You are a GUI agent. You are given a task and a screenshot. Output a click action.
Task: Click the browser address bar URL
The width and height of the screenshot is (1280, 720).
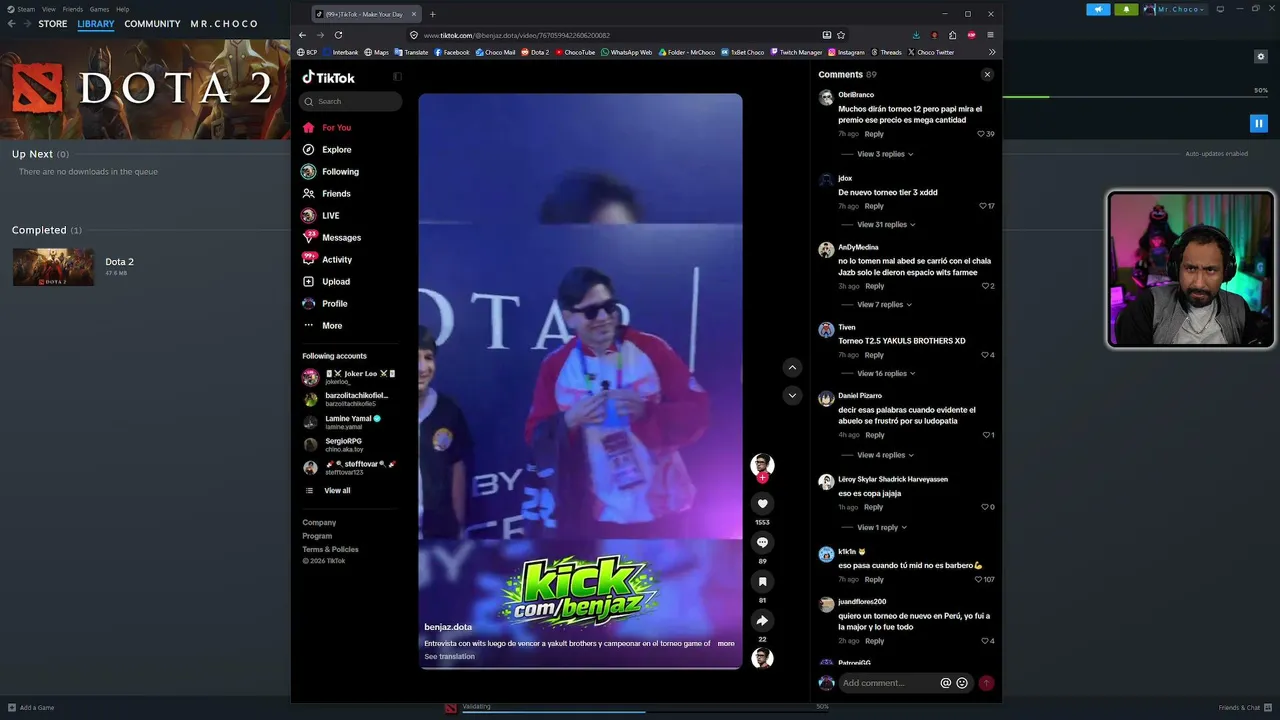tap(517, 35)
